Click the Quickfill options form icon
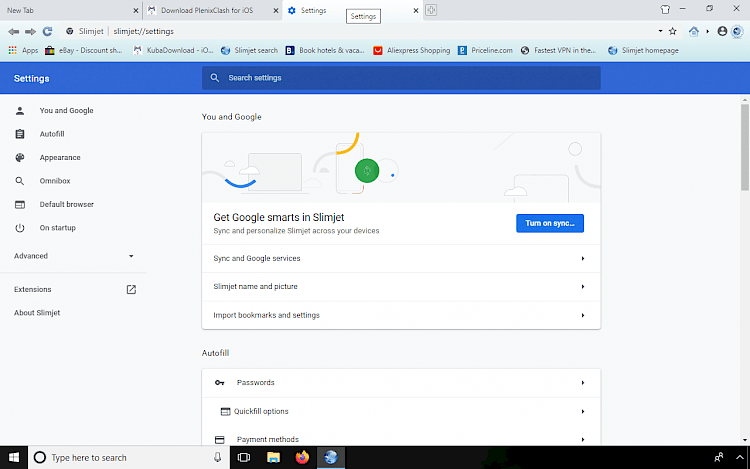This screenshot has width=750, height=469. 225,411
